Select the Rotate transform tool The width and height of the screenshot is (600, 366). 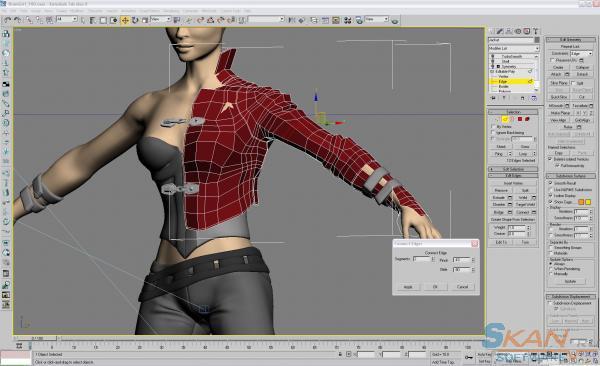(x=135, y=20)
